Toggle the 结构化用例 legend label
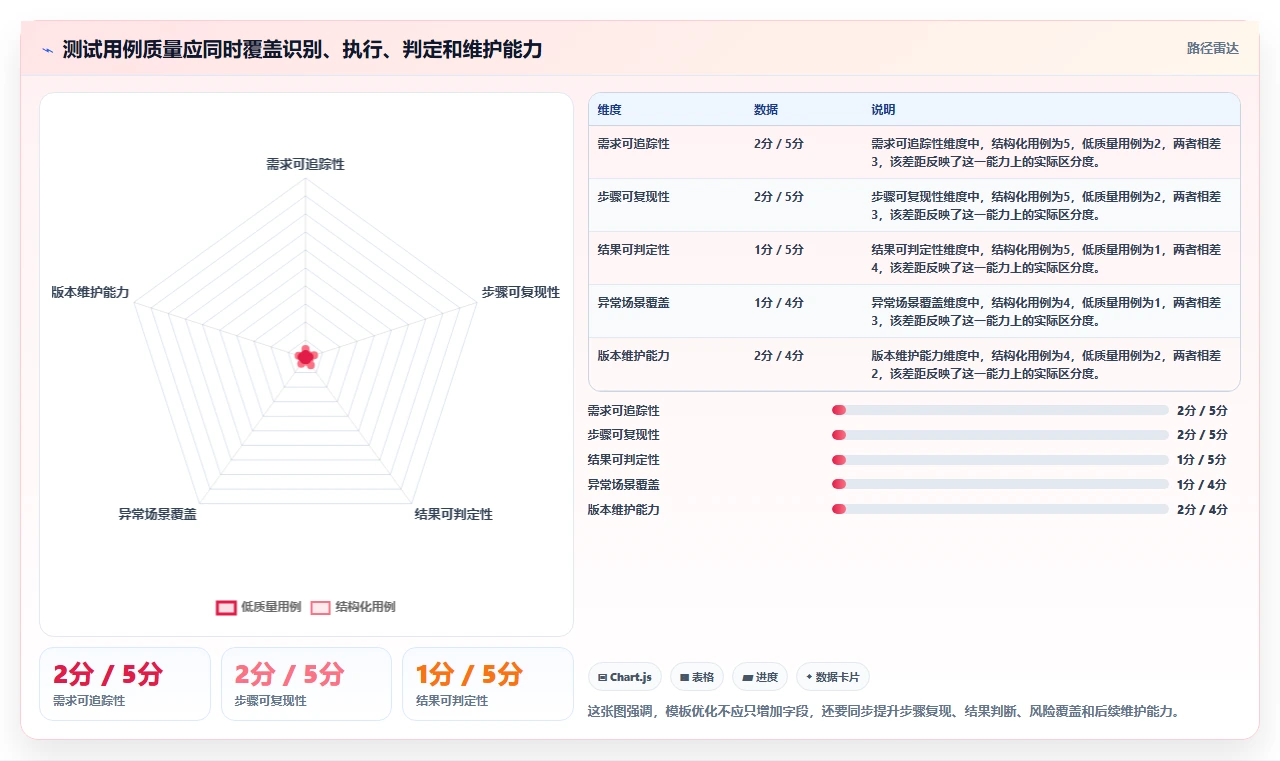The image size is (1280, 761). (365, 607)
